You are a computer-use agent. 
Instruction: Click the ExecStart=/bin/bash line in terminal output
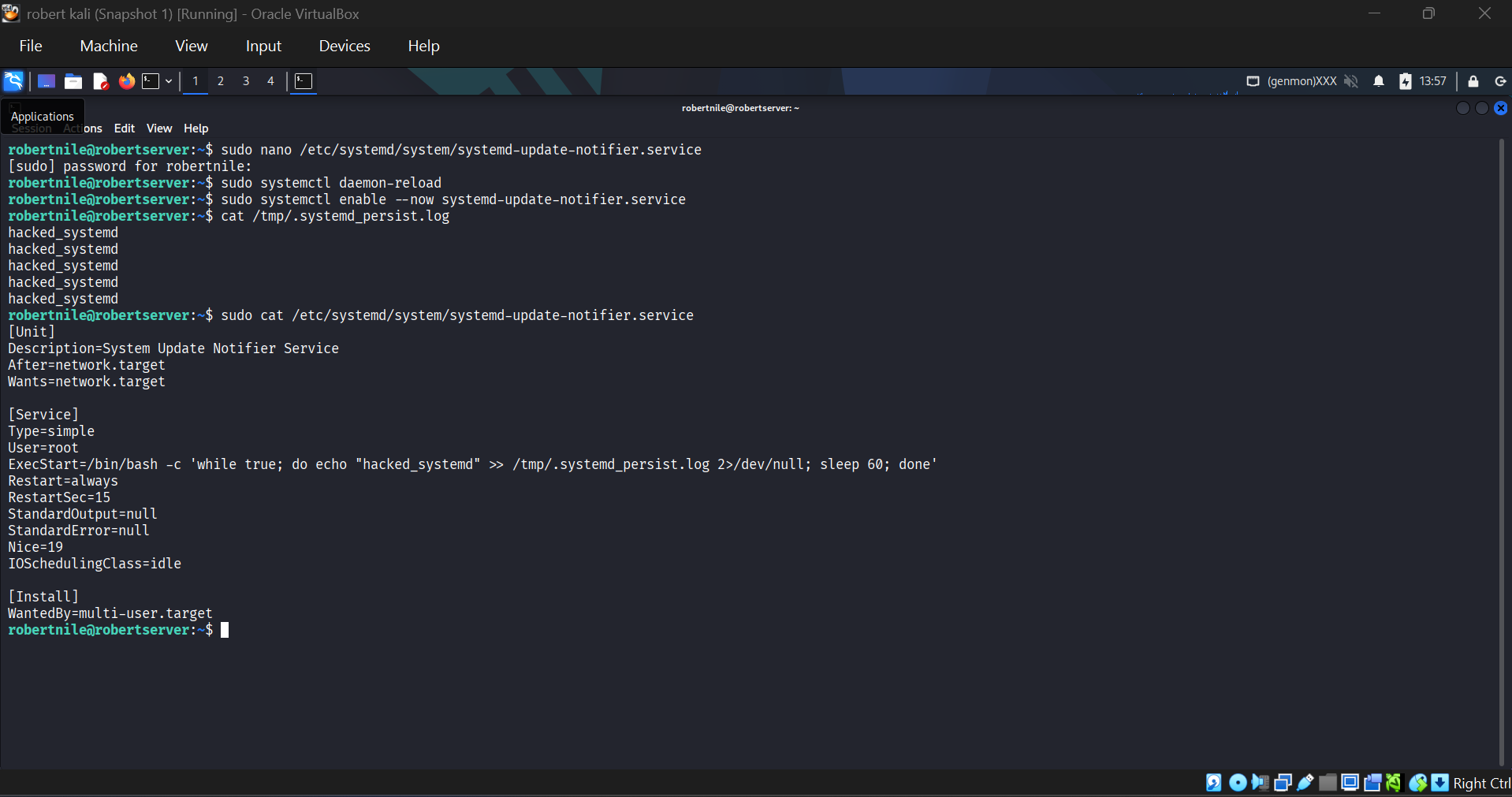473,464
